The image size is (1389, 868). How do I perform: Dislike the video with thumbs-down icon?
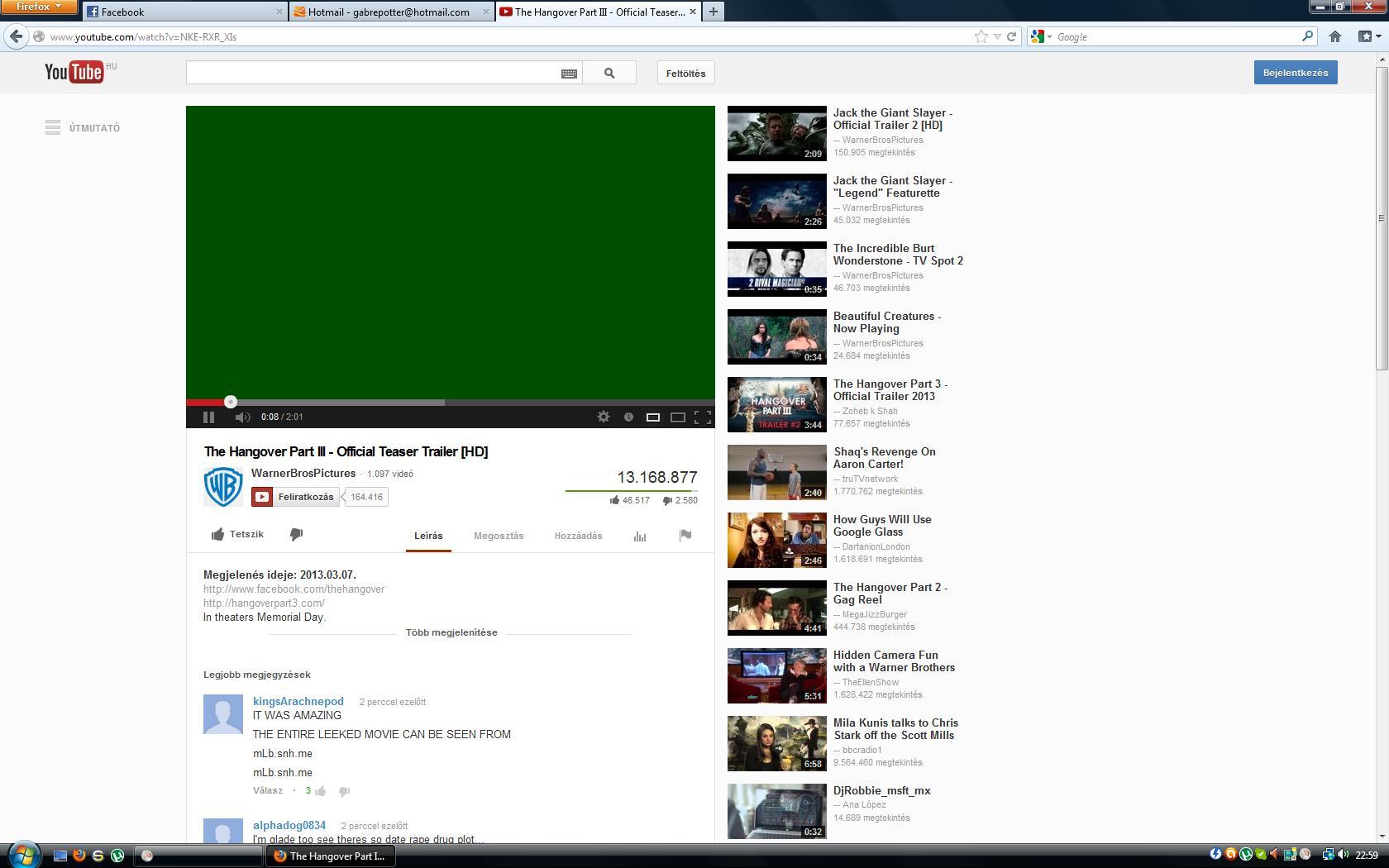tap(296, 535)
